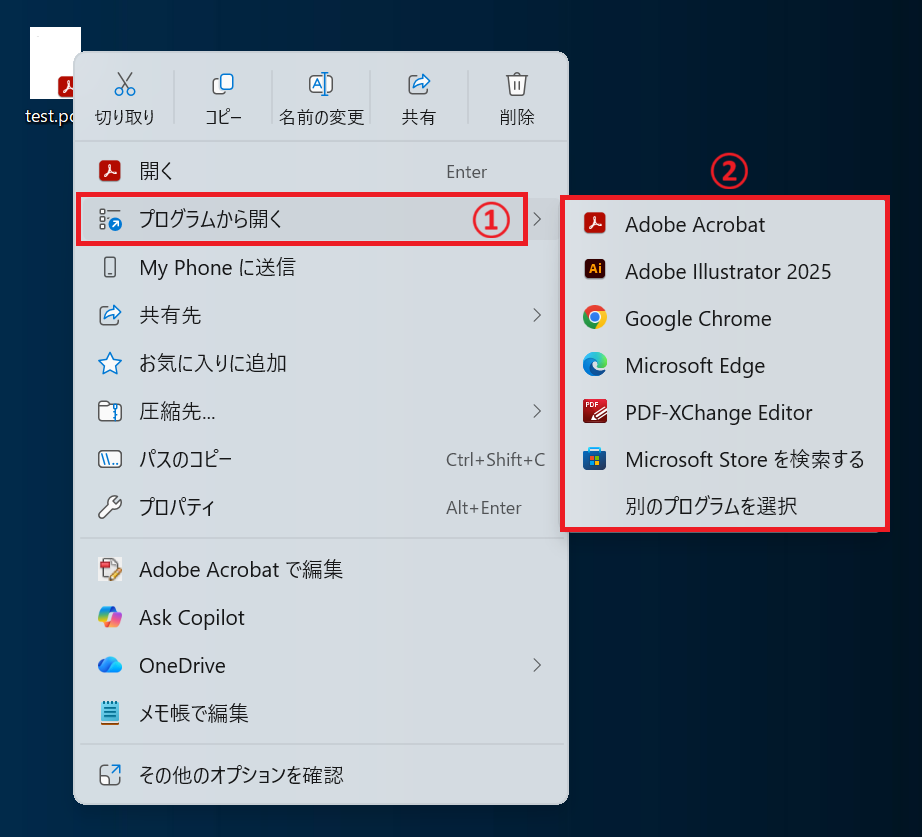Select パスのコピー to copy the path

click(x=190, y=459)
